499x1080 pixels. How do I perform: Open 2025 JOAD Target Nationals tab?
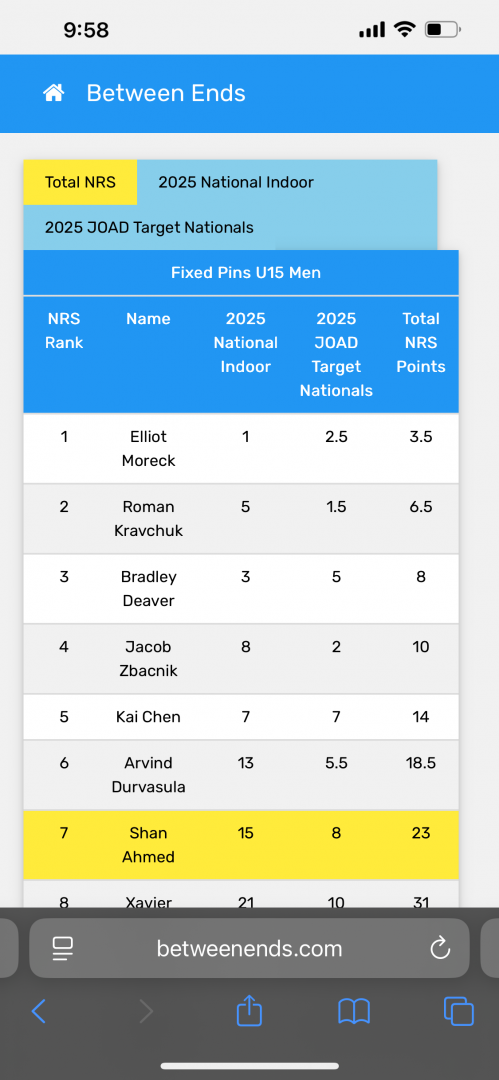pyautogui.click(x=149, y=227)
